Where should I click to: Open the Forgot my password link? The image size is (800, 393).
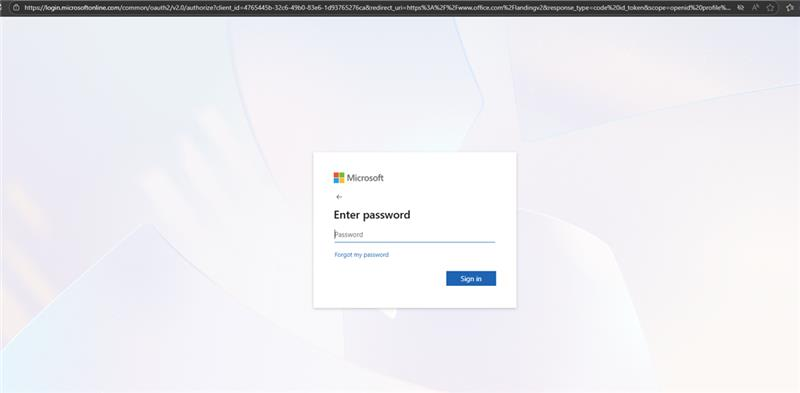pos(361,255)
